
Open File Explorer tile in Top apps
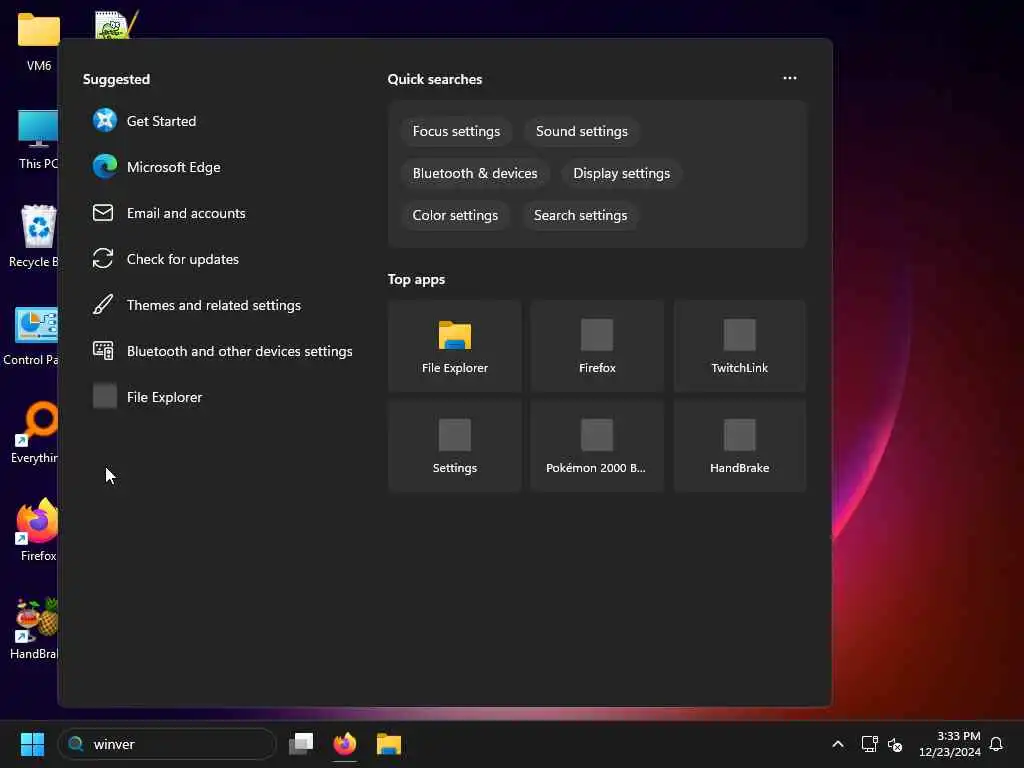pyautogui.click(x=455, y=346)
